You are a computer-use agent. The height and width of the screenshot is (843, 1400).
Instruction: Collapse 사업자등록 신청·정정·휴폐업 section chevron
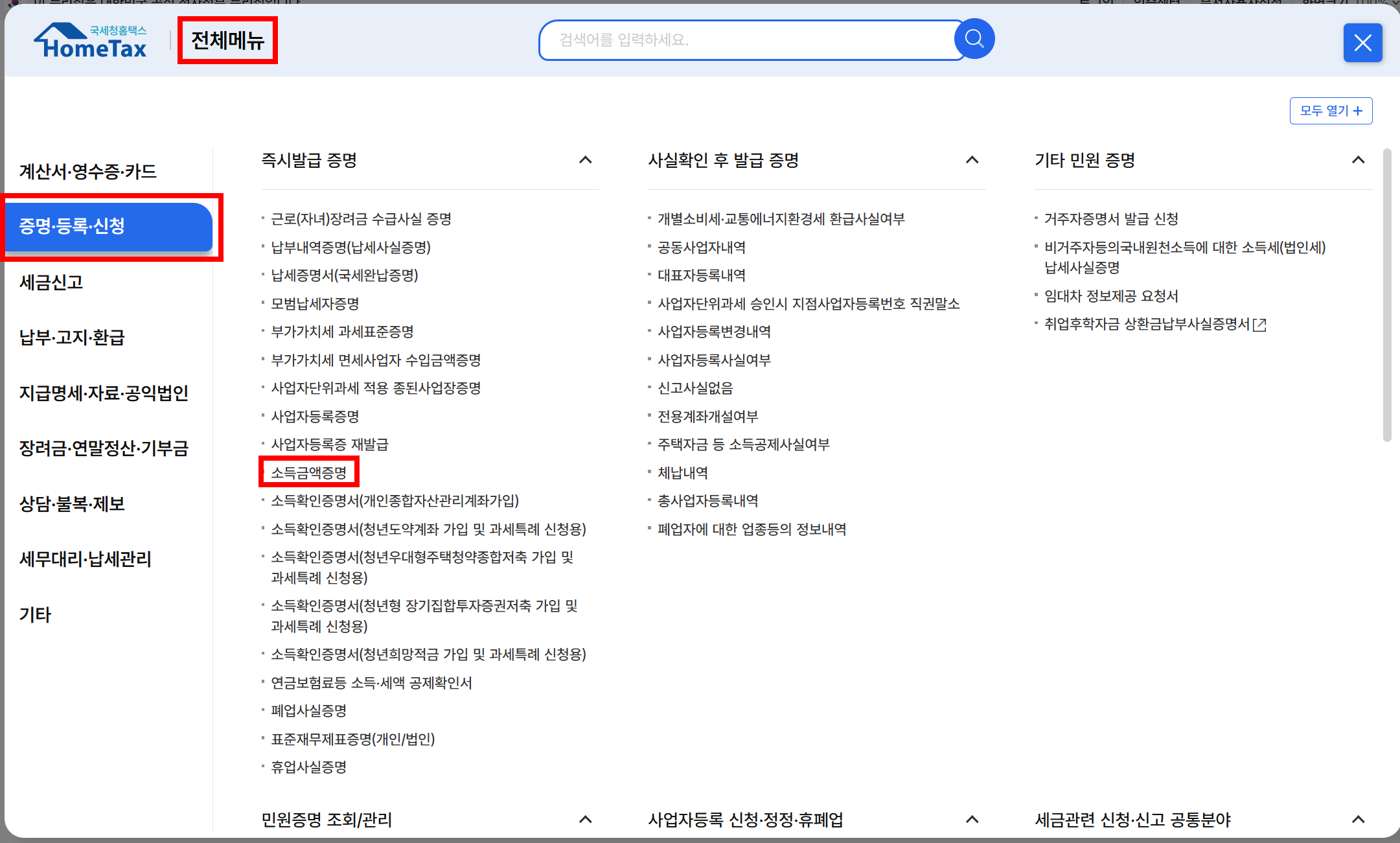click(972, 820)
